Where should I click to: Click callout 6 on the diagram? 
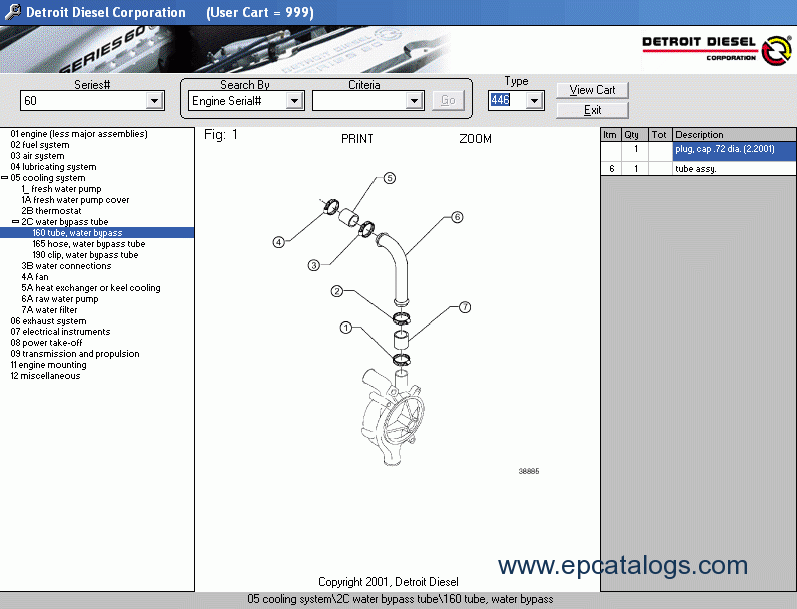click(457, 217)
